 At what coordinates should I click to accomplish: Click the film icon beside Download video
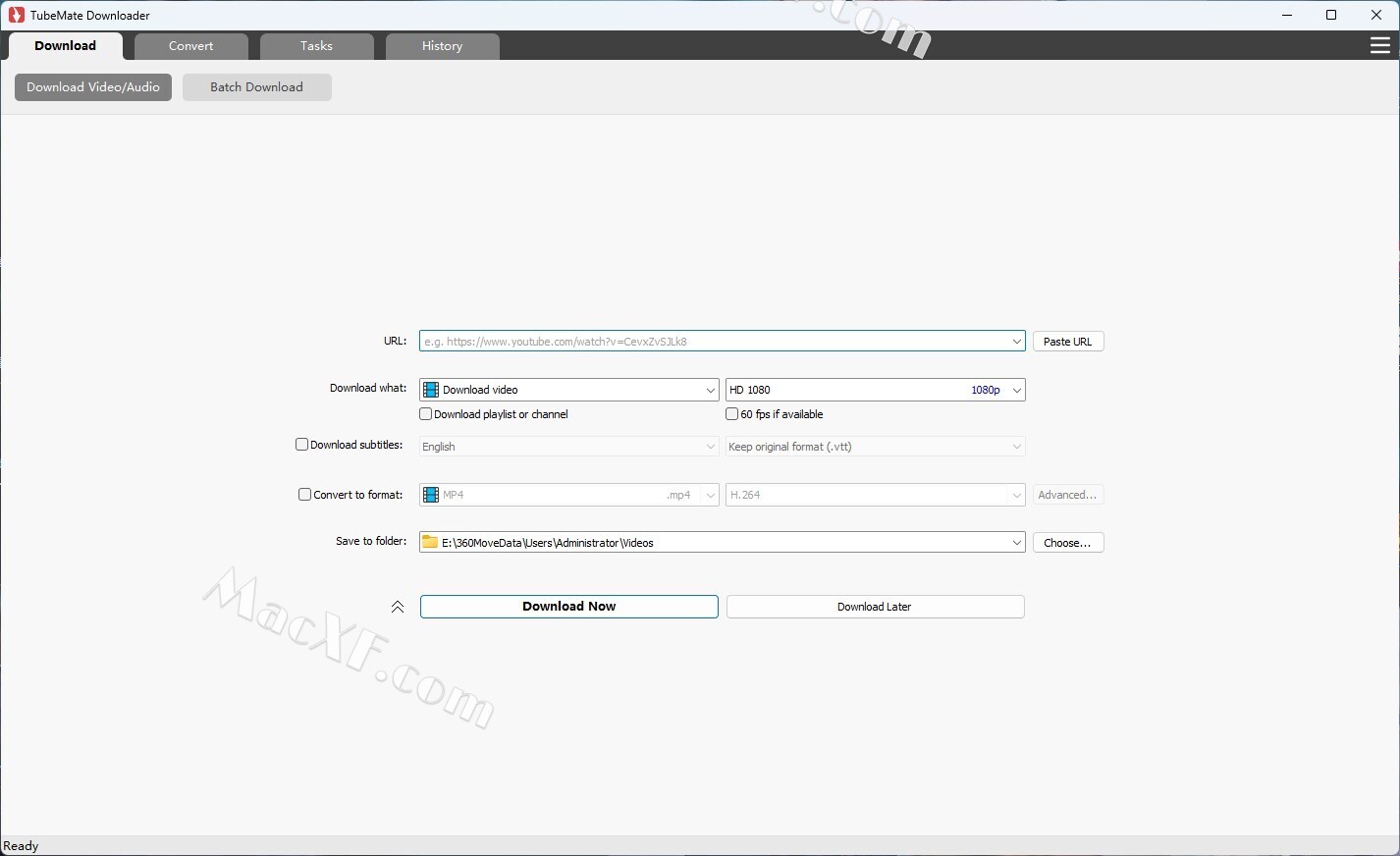tap(431, 390)
